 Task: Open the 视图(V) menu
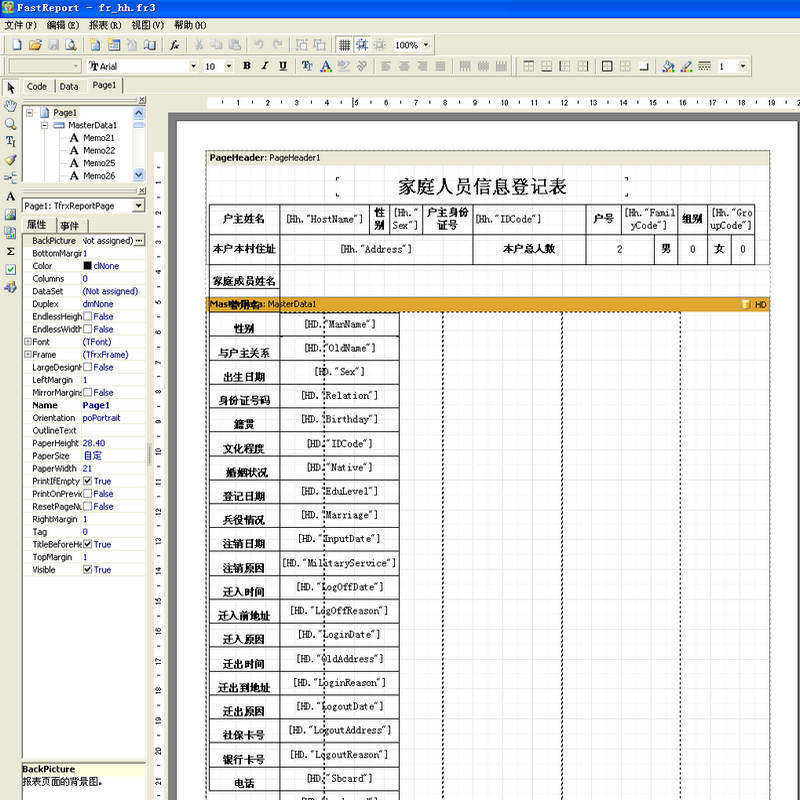147,25
